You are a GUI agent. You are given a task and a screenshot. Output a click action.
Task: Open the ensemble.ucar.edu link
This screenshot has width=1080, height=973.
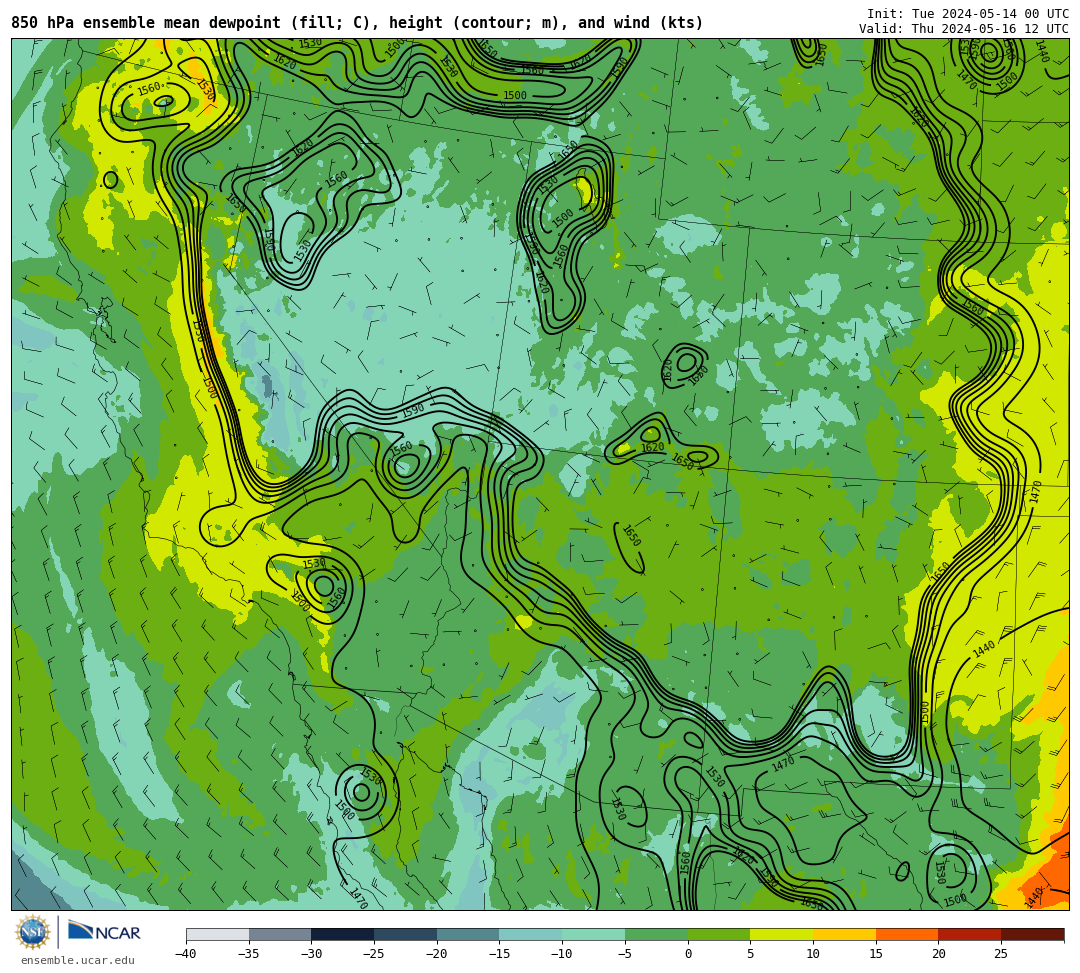[x=77, y=960]
